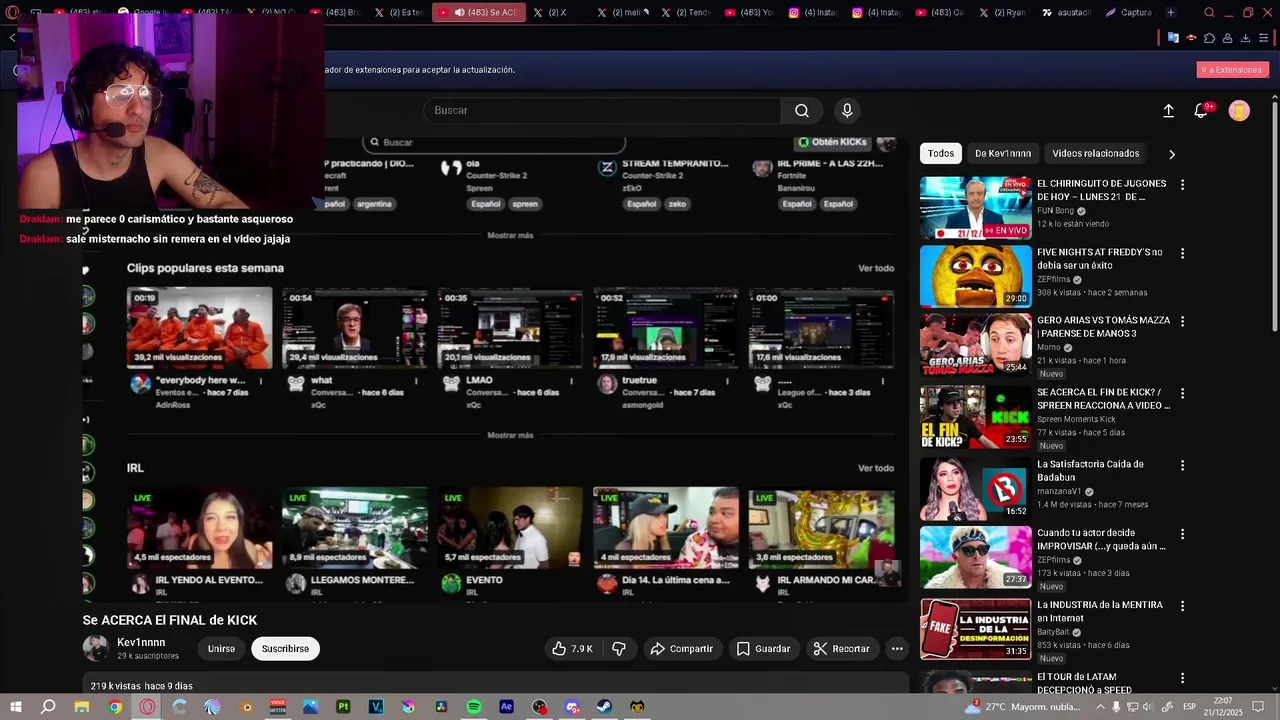
Task: Click La Industria de la Mentira title
Action: [1100, 611]
